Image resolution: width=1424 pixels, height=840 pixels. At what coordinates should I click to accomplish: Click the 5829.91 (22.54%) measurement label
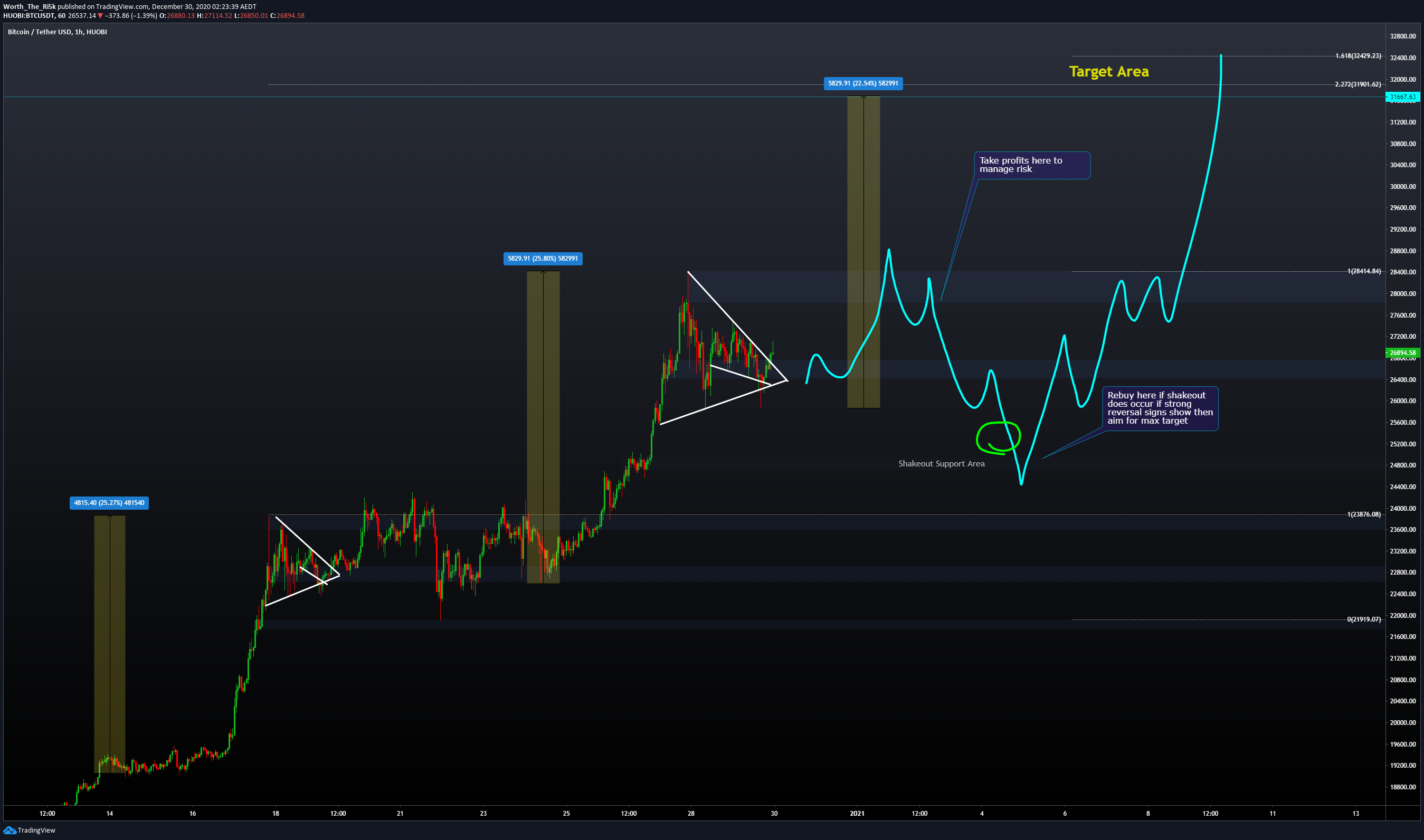point(863,84)
